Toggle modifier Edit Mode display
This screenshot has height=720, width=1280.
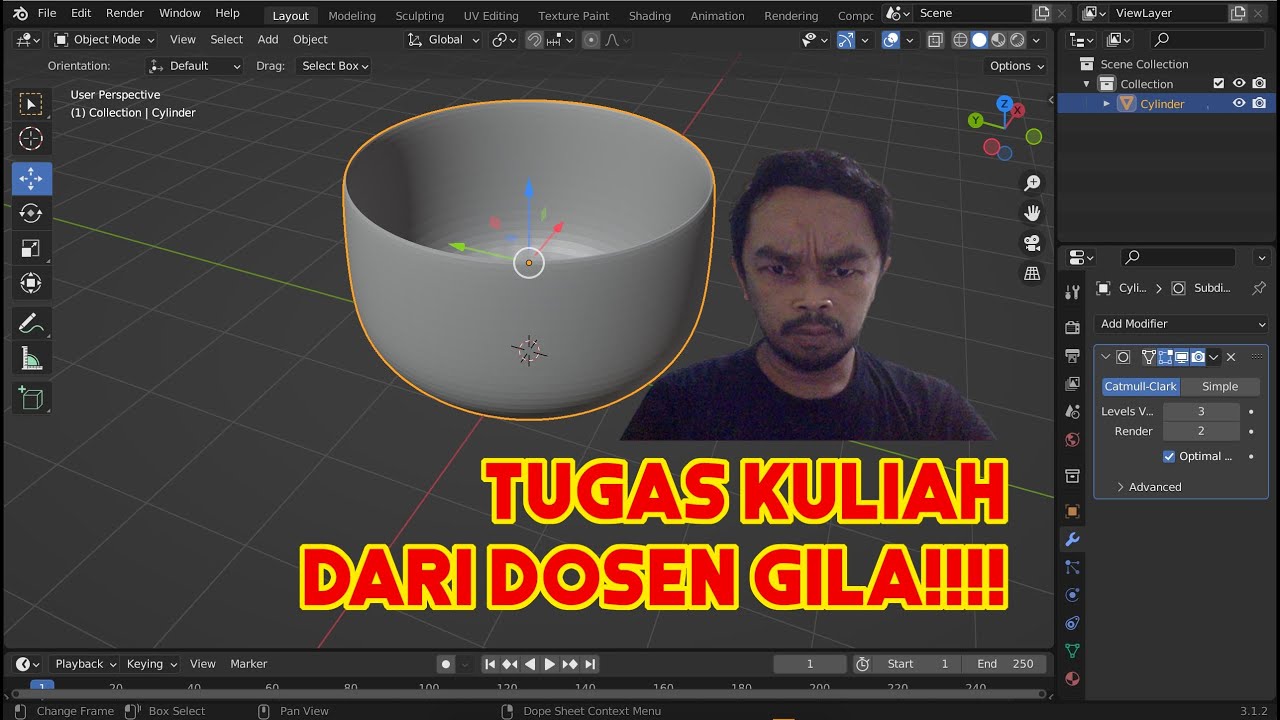tap(1165, 357)
